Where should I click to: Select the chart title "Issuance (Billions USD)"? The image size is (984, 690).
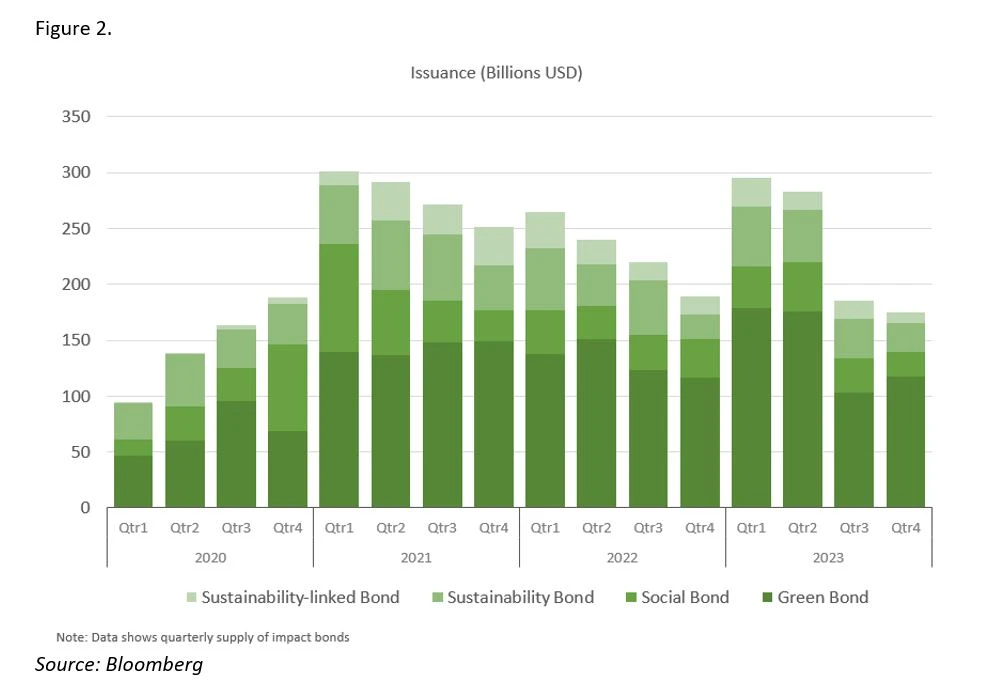coord(496,73)
